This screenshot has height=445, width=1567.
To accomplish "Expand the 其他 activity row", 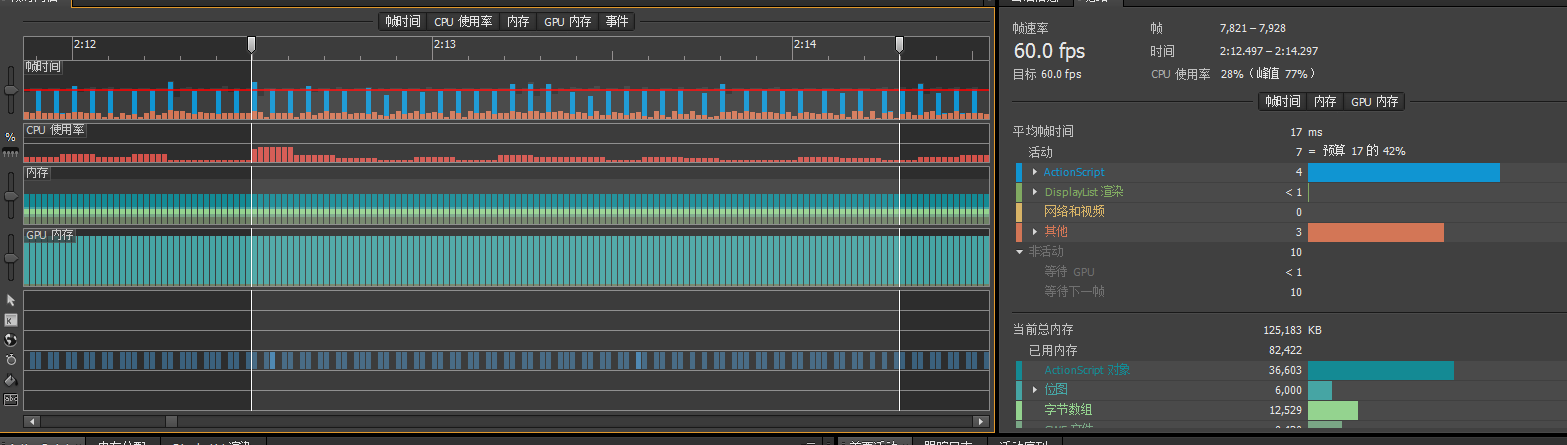I will (1035, 232).
